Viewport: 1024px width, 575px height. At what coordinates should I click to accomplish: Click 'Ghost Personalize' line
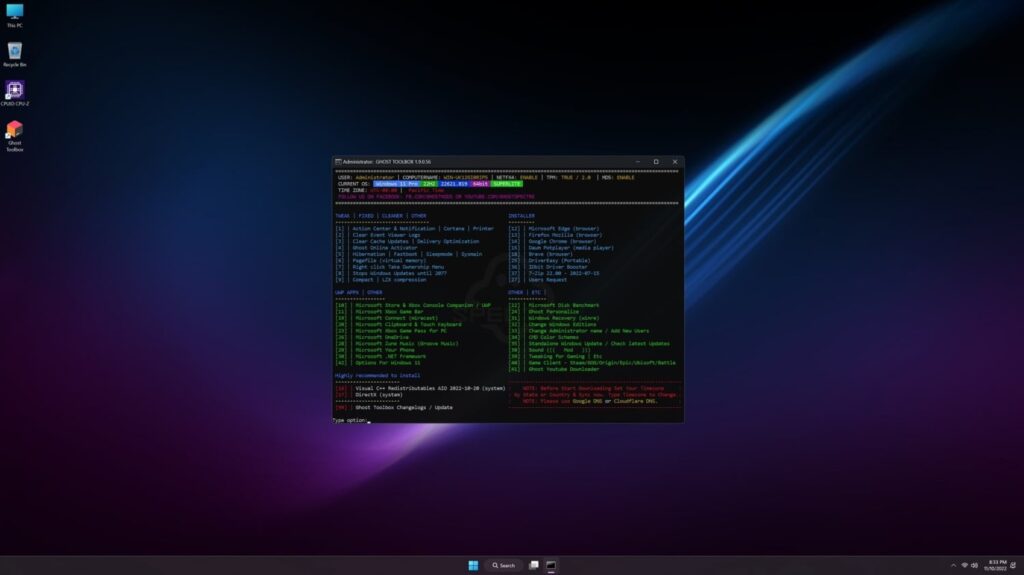(543, 312)
